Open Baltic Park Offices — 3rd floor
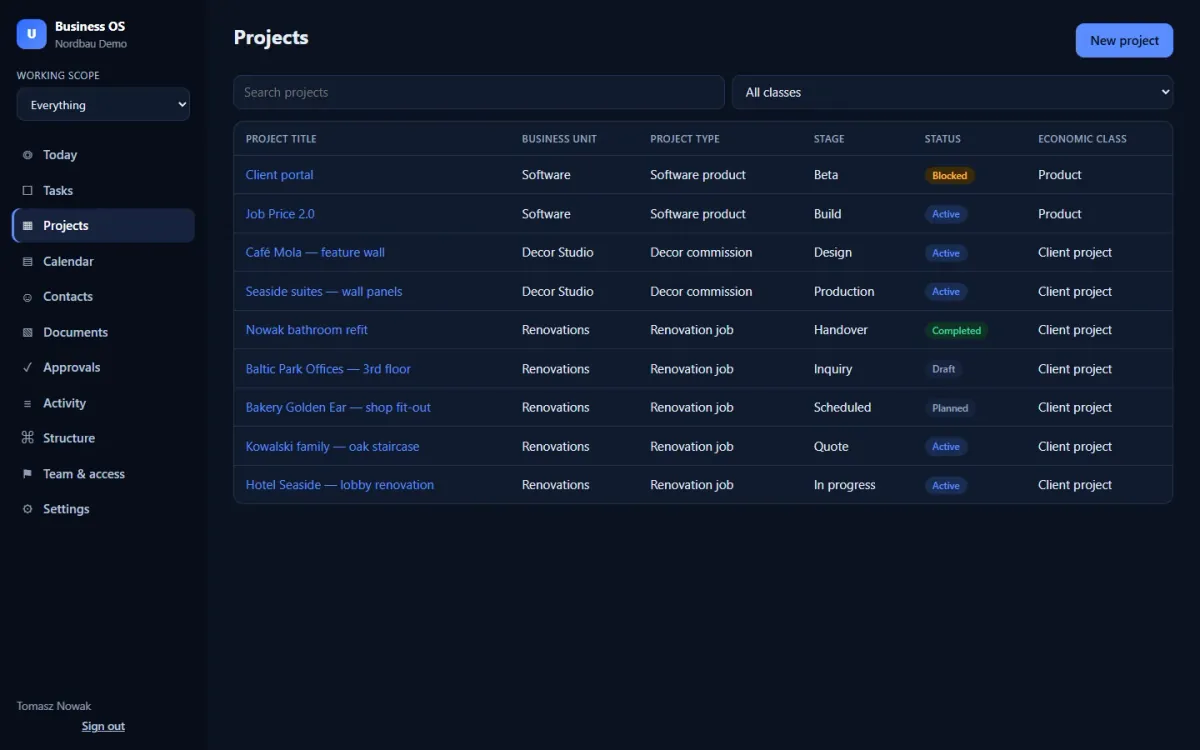 pos(328,369)
